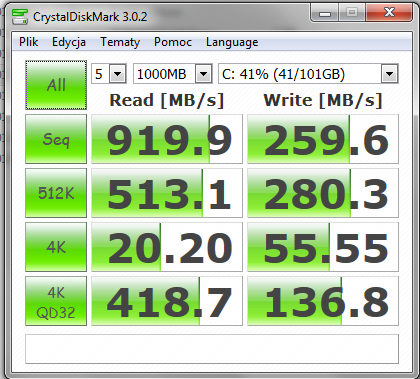Select the Seq read result 919.9
The height and width of the screenshot is (379, 420).
pyautogui.click(x=167, y=139)
